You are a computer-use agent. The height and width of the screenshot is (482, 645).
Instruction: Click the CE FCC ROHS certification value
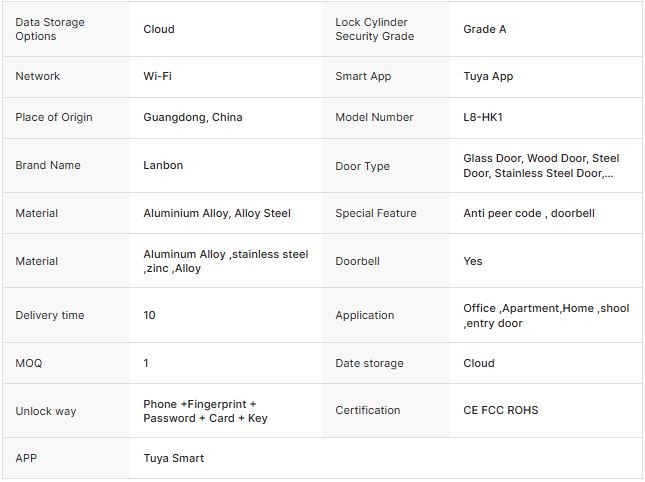(x=501, y=410)
